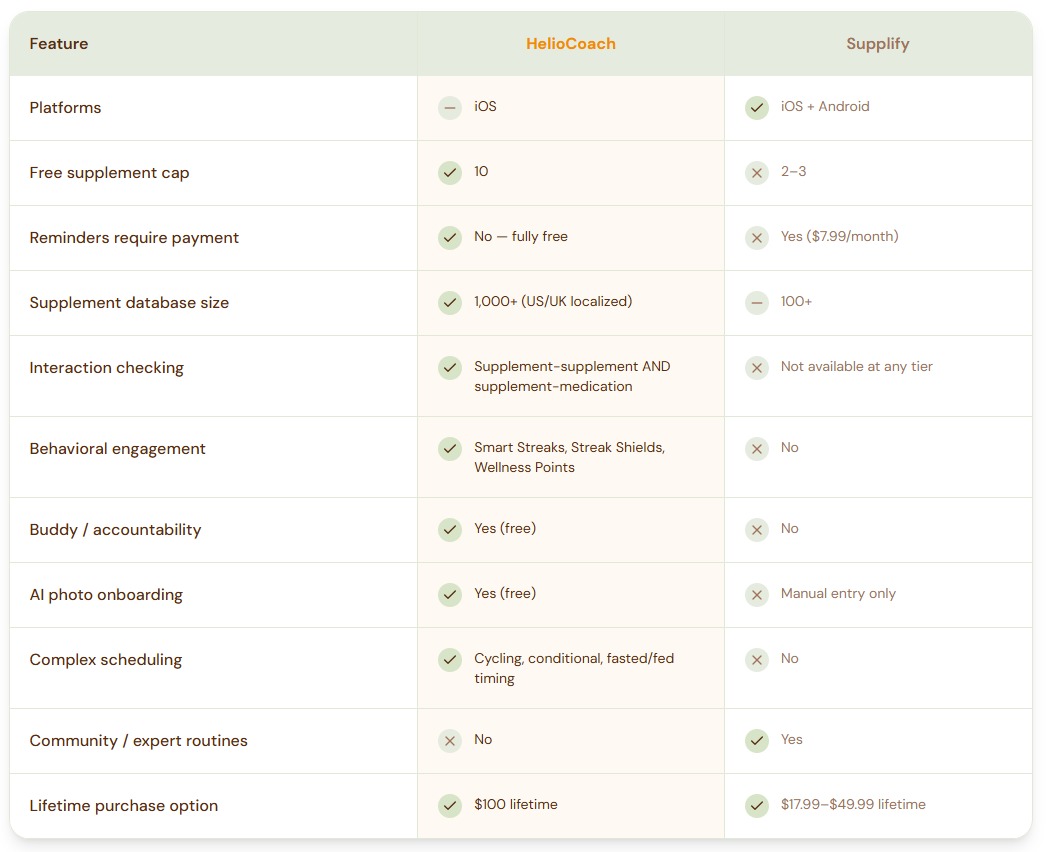This screenshot has width=1048, height=852.
Task: Click the Lifetime purchase option row label
Action: 124,806
